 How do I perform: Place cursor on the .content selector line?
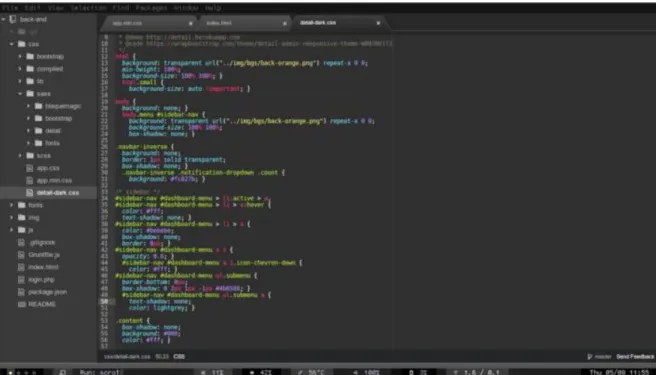133,321
